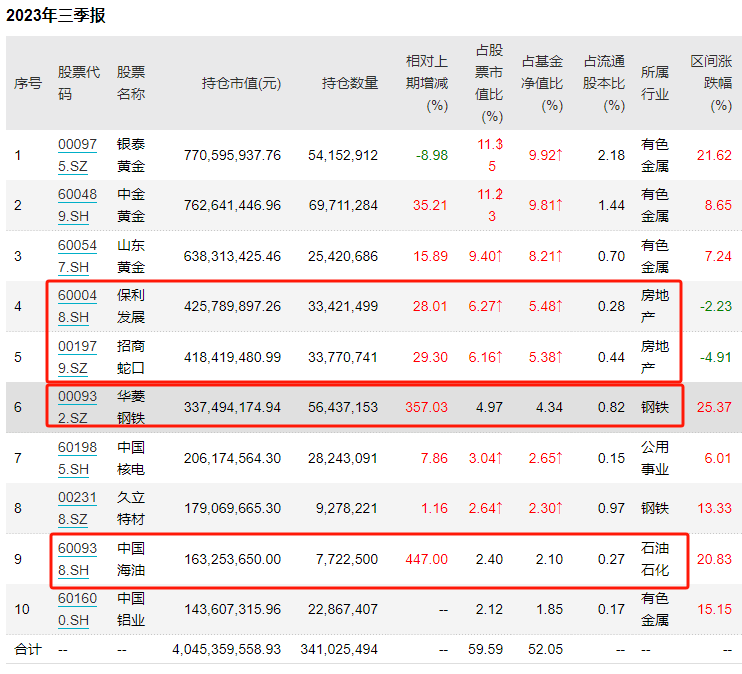
Task: Open stock code link 000975.SZ
Action: pos(78,155)
